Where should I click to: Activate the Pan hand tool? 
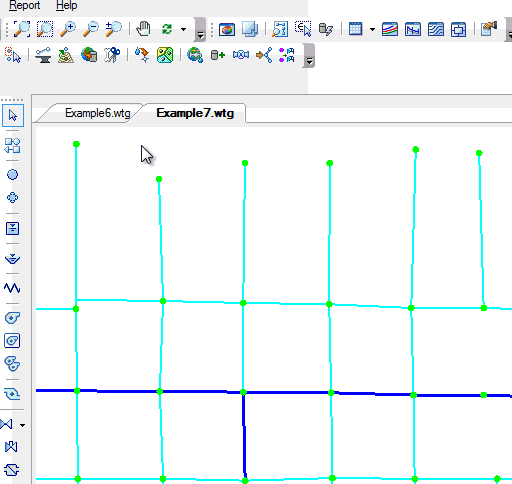point(143,29)
